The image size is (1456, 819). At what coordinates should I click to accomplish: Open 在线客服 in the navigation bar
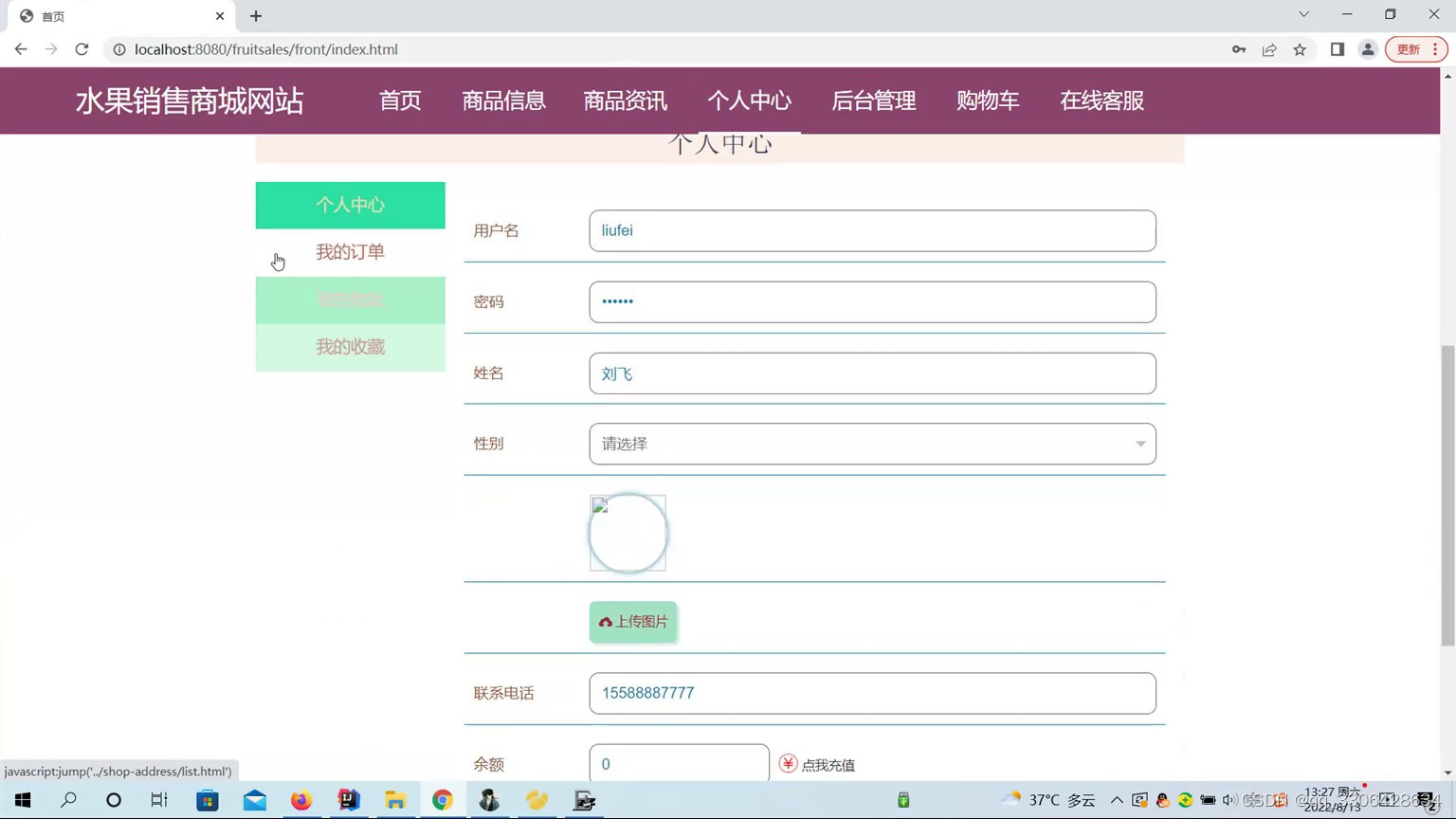pyautogui.click(x=1101, y=100)
